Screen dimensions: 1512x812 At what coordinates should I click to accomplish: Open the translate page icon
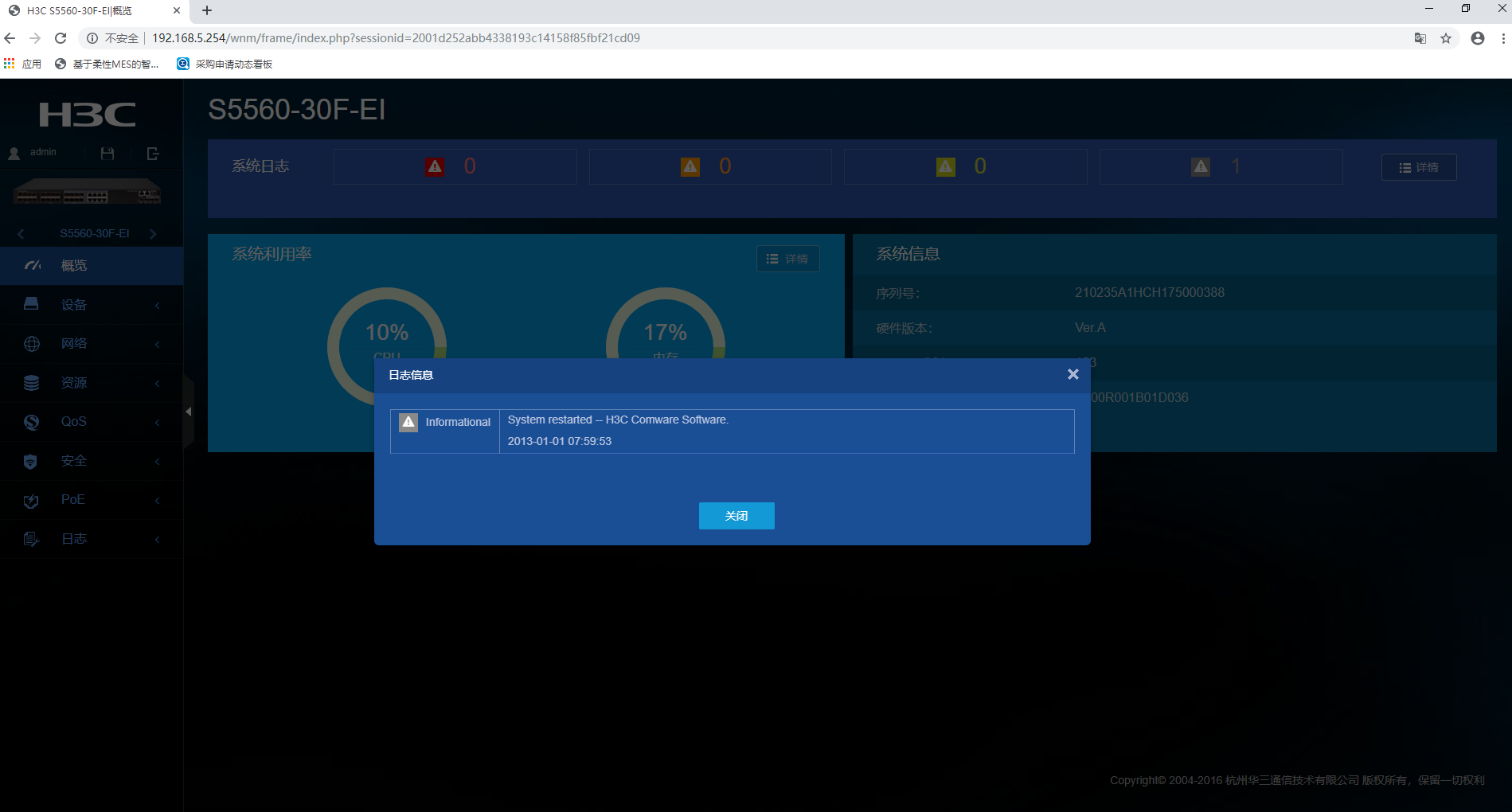coord(1420,38)
